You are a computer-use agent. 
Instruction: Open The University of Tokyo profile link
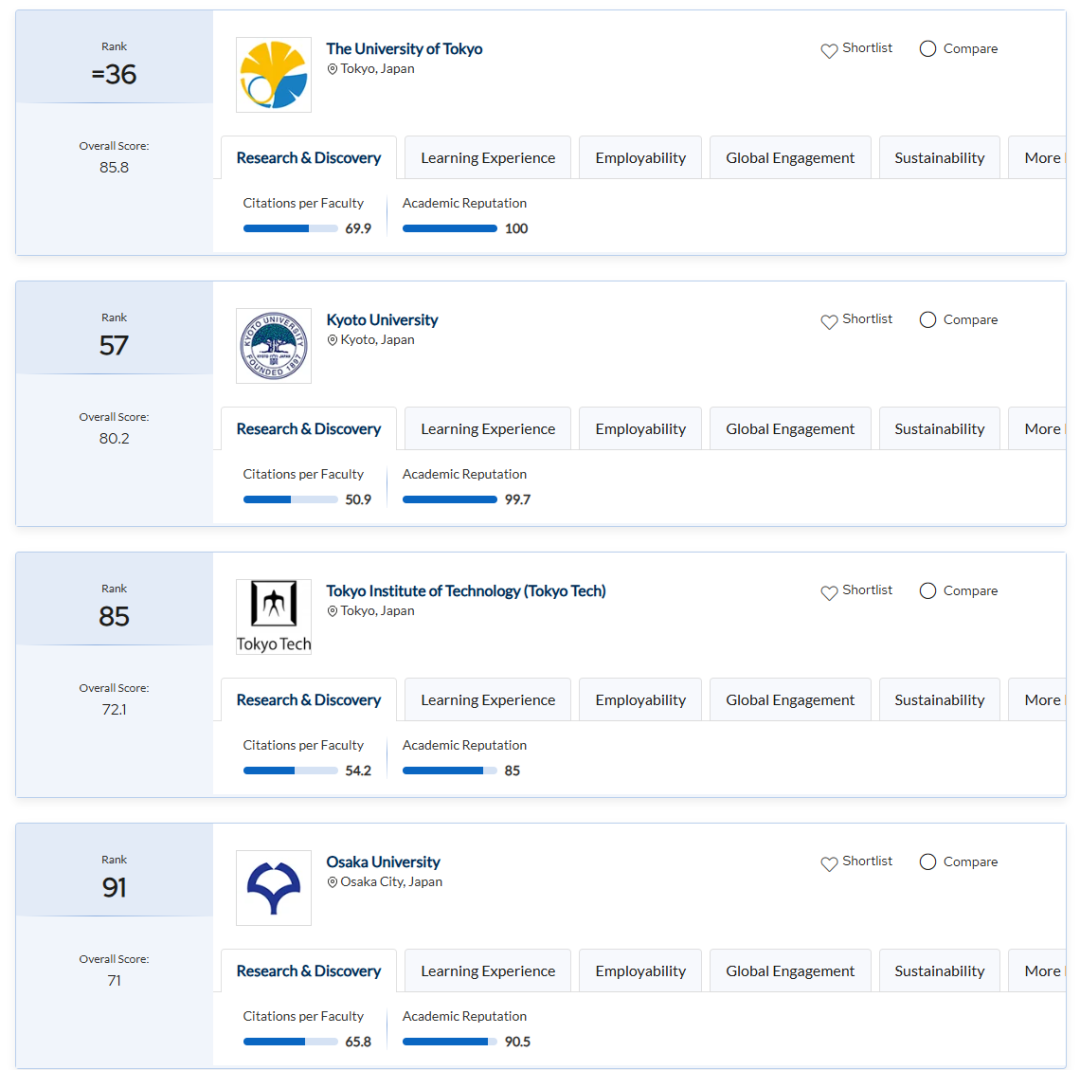[404, 49]
